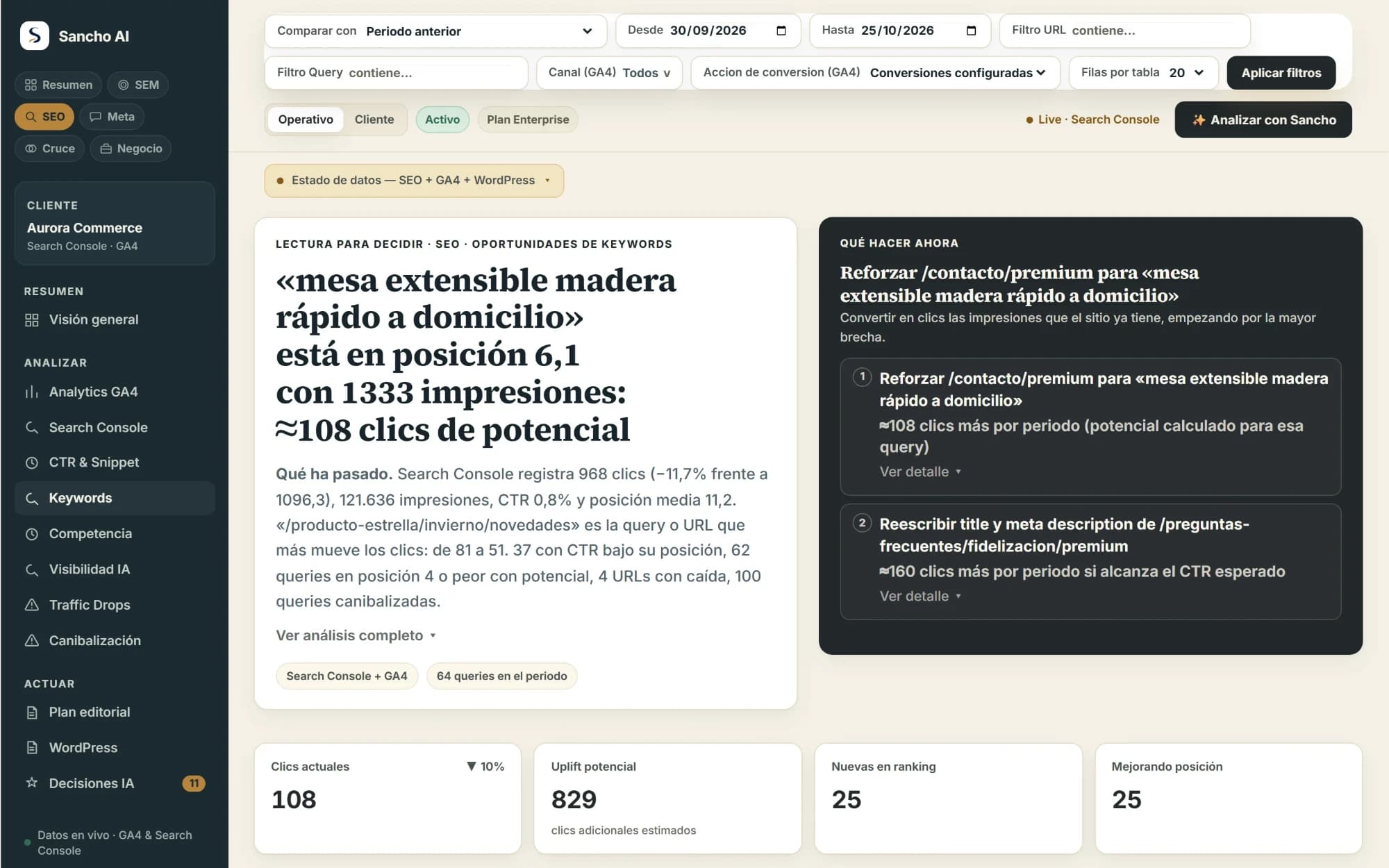
Task: Select the Meta navigation pill
Action: (112, 117)
